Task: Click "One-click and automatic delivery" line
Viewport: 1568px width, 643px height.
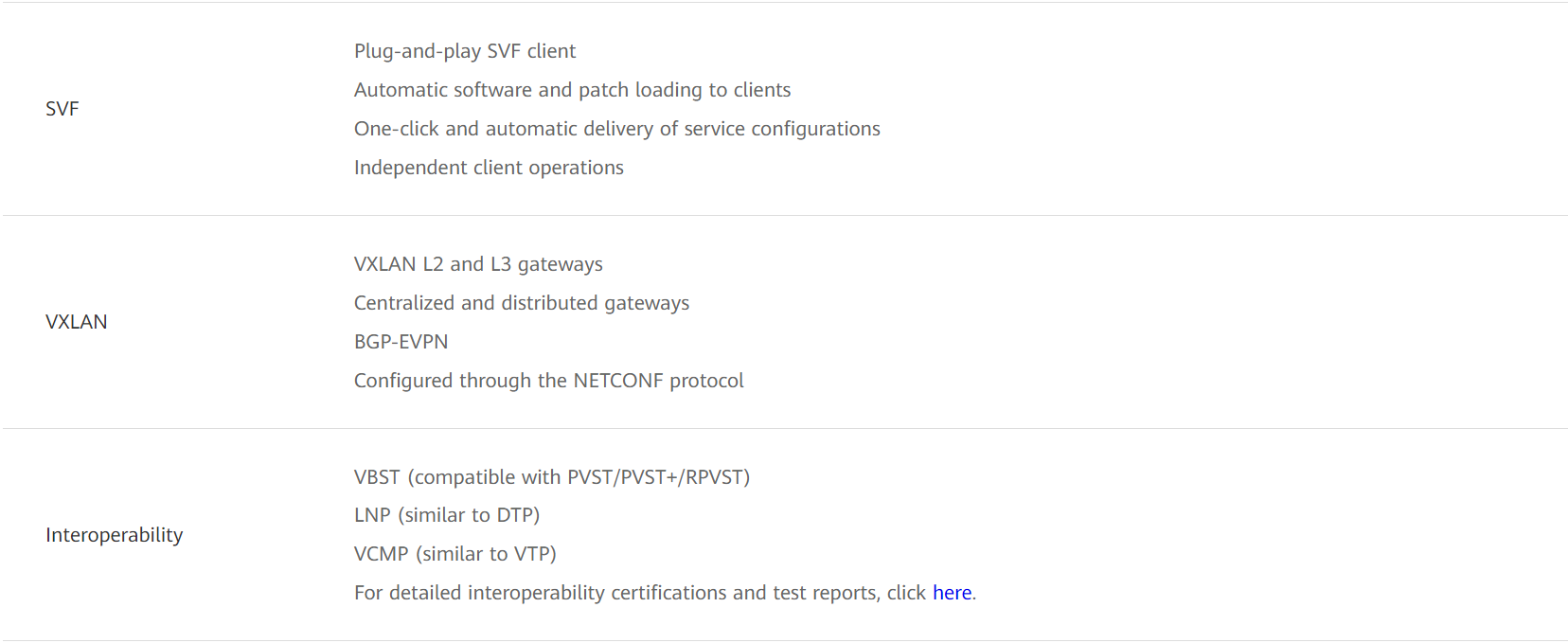Action: (x=616, y=129)
